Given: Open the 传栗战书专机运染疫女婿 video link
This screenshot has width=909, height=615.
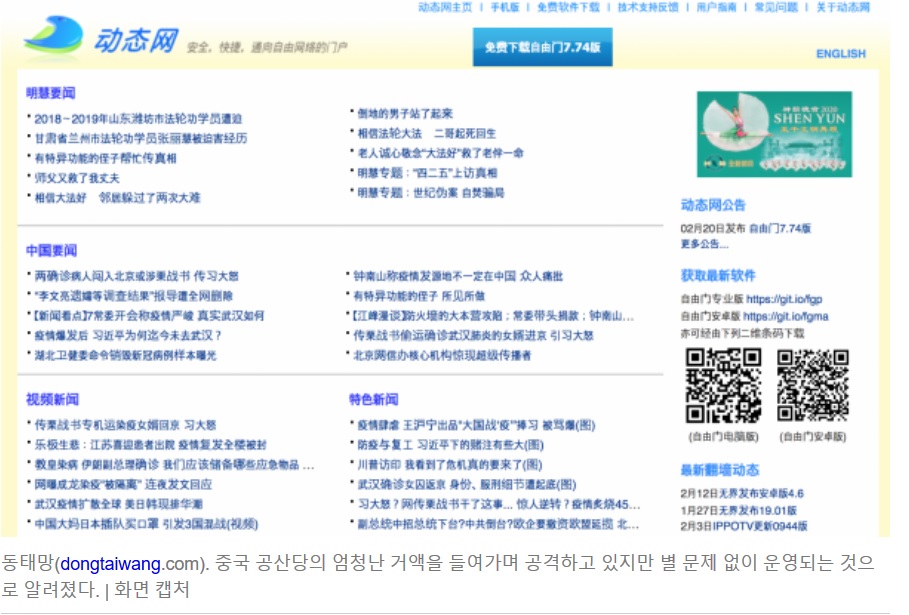Looking at the screenshot, I should [x=125, y=425].
